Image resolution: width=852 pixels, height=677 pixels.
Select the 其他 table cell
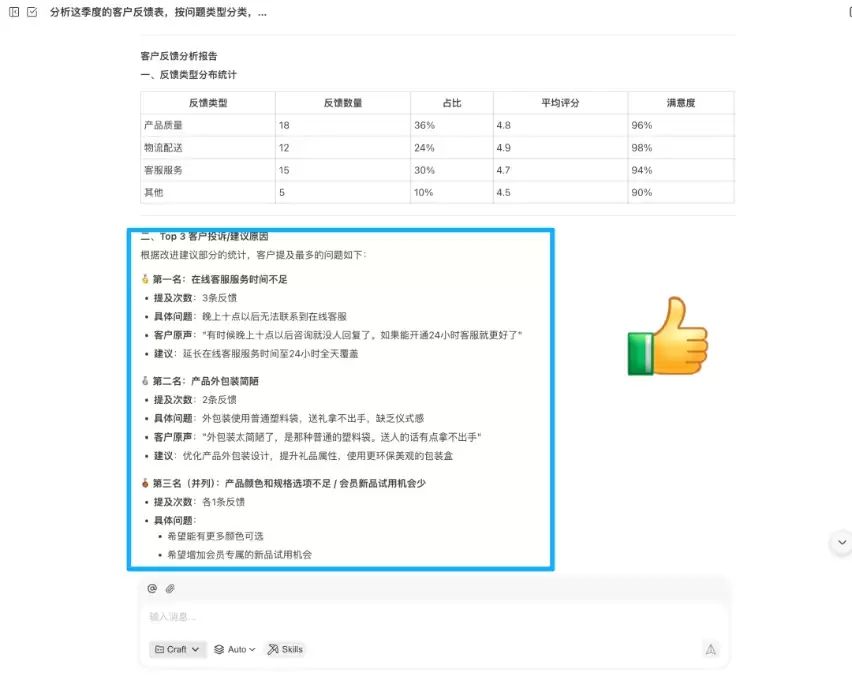208,192
